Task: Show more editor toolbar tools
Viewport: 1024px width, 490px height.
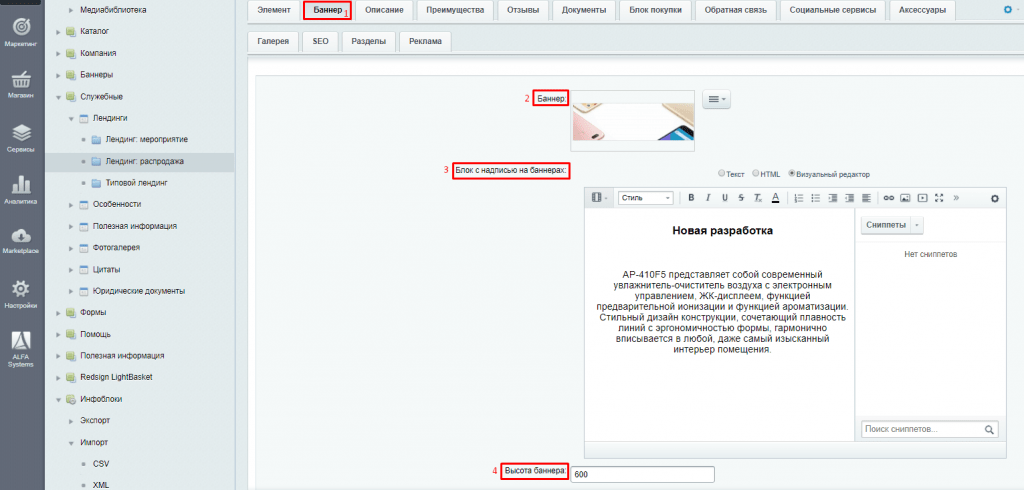Action: coord(957,198)
